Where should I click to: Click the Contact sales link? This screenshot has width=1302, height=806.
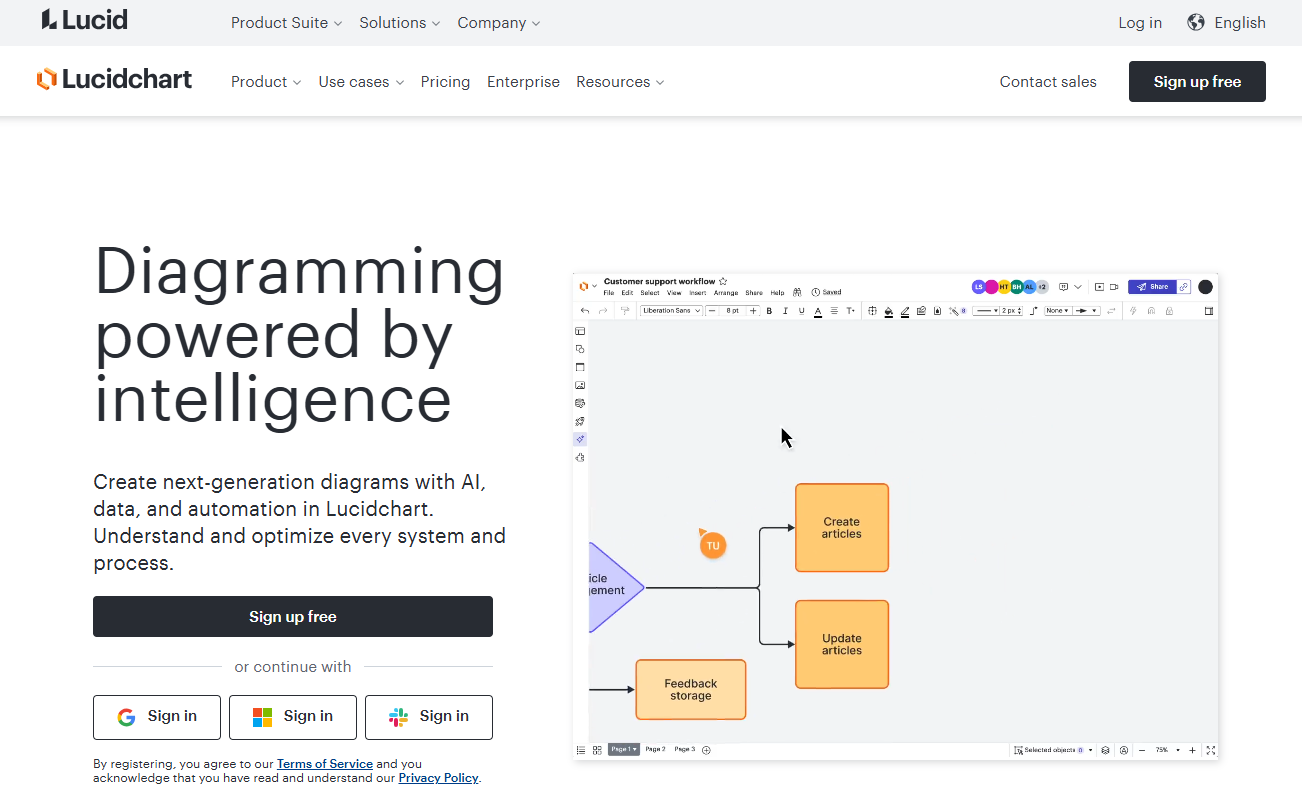pos(1048,82)
